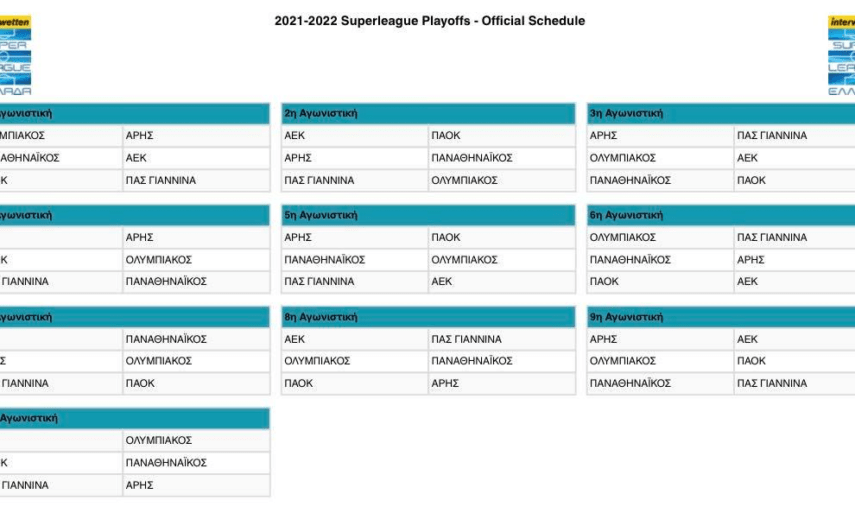Click the right Interwetten Super League logo
Screen dimensions: 855x513
[841, 54]
